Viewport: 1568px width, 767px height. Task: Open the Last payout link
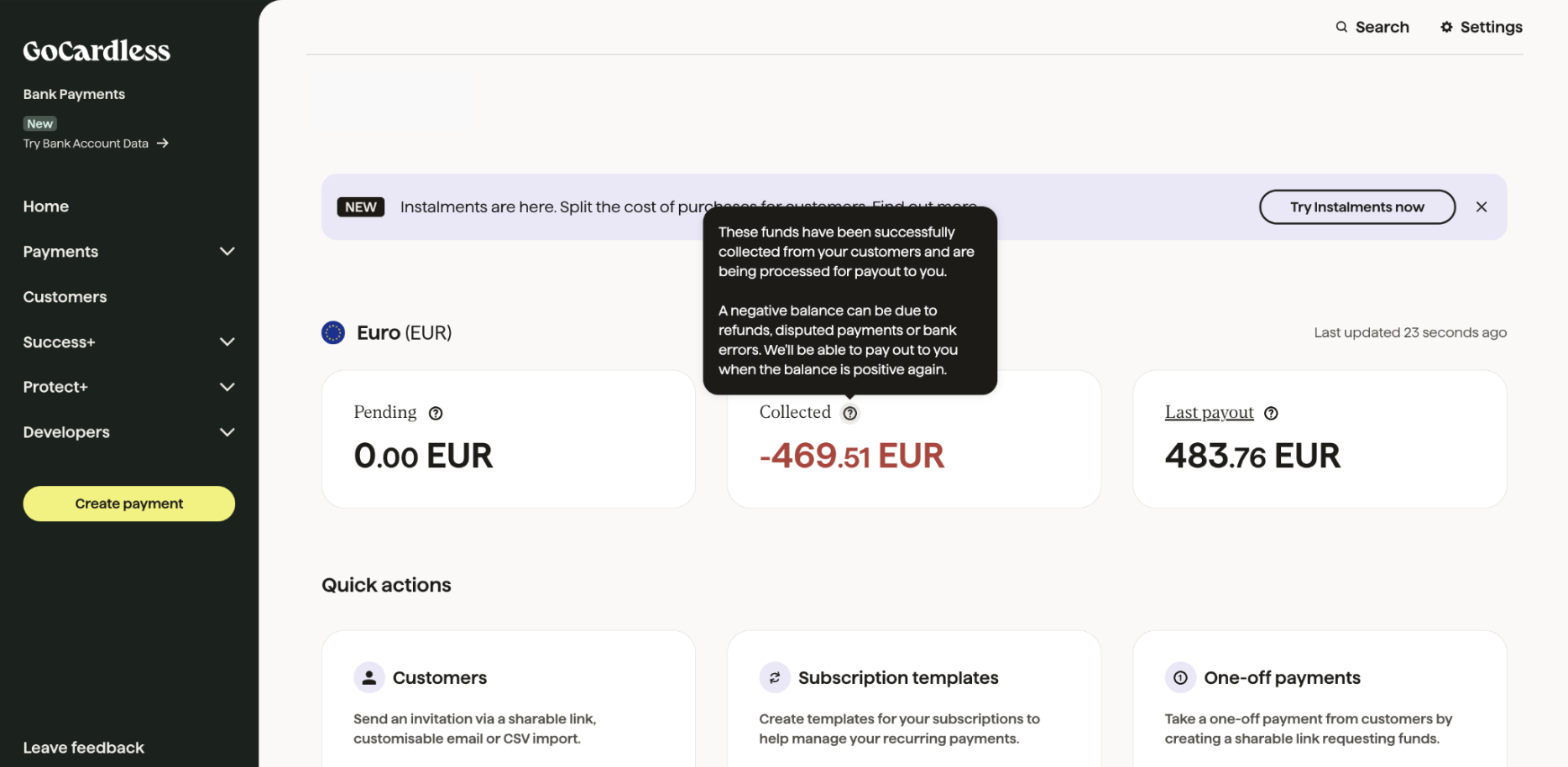click(x=1209, y=412)
